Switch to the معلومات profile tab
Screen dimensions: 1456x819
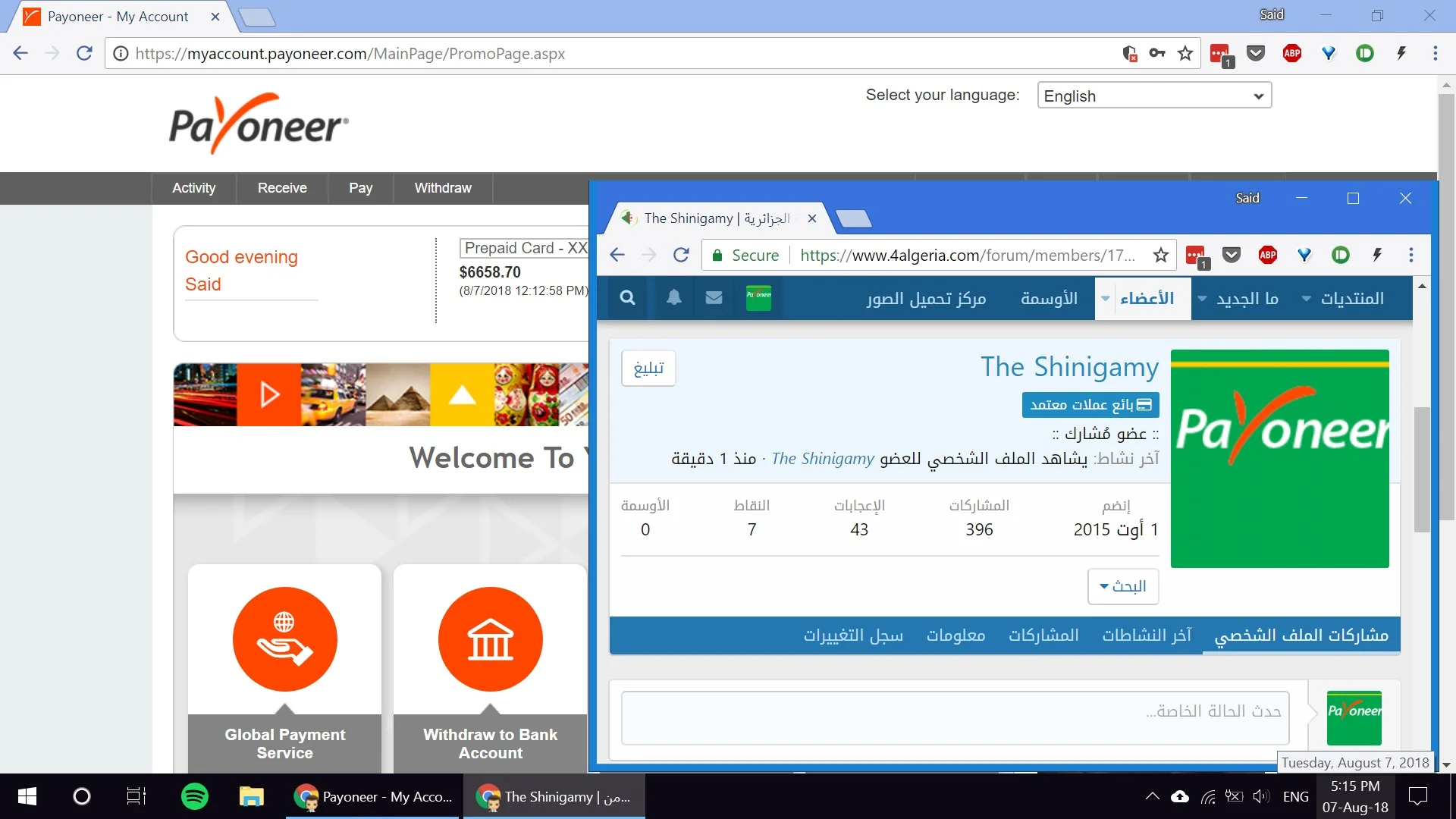955,635
